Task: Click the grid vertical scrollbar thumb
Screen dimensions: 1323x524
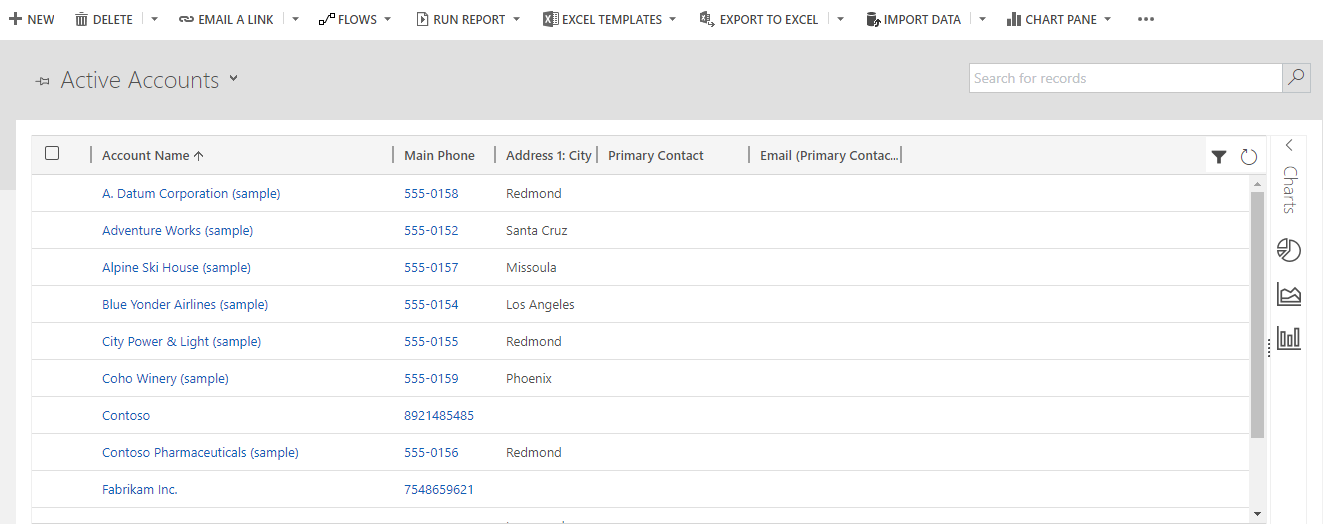Action: click(x=1257, y=315)
